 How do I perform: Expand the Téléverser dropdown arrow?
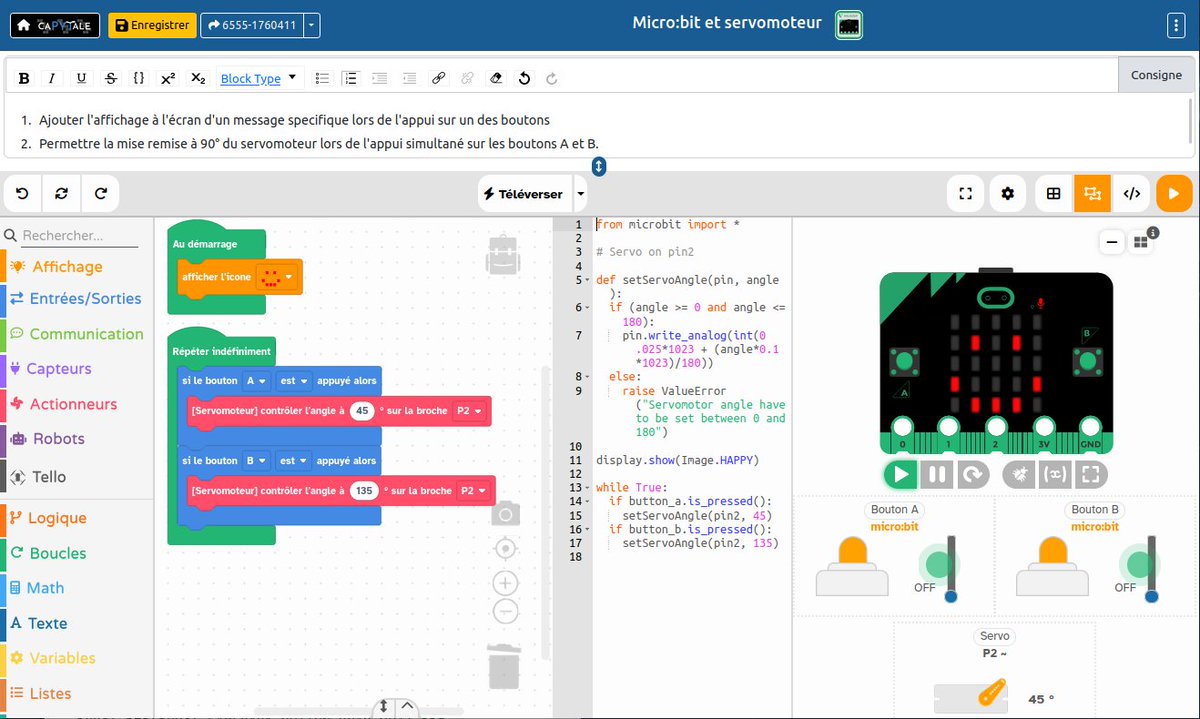pyautogui.click(x=580, y=194)
